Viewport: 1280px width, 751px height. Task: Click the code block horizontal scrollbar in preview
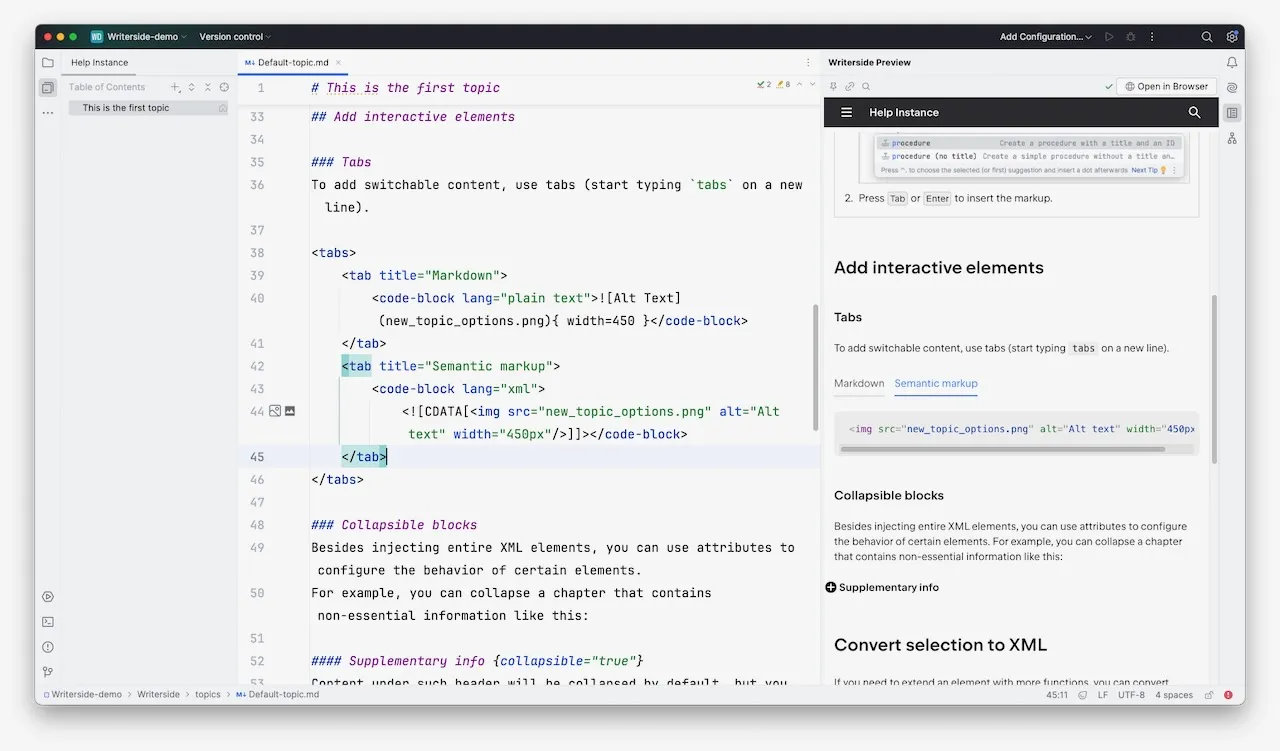coord(1003,449)
